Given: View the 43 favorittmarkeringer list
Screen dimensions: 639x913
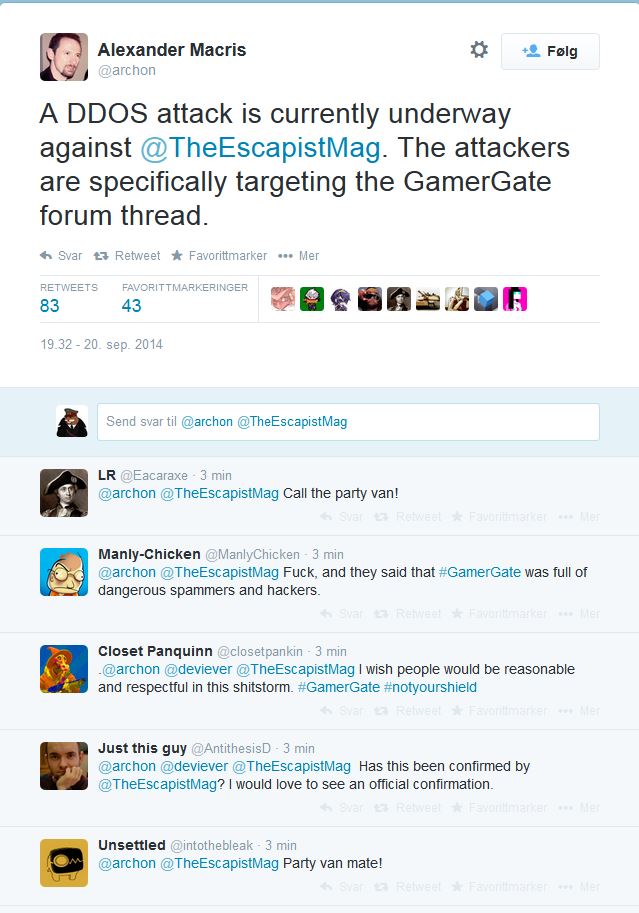Looking at the screenshot, I should 132,306.
